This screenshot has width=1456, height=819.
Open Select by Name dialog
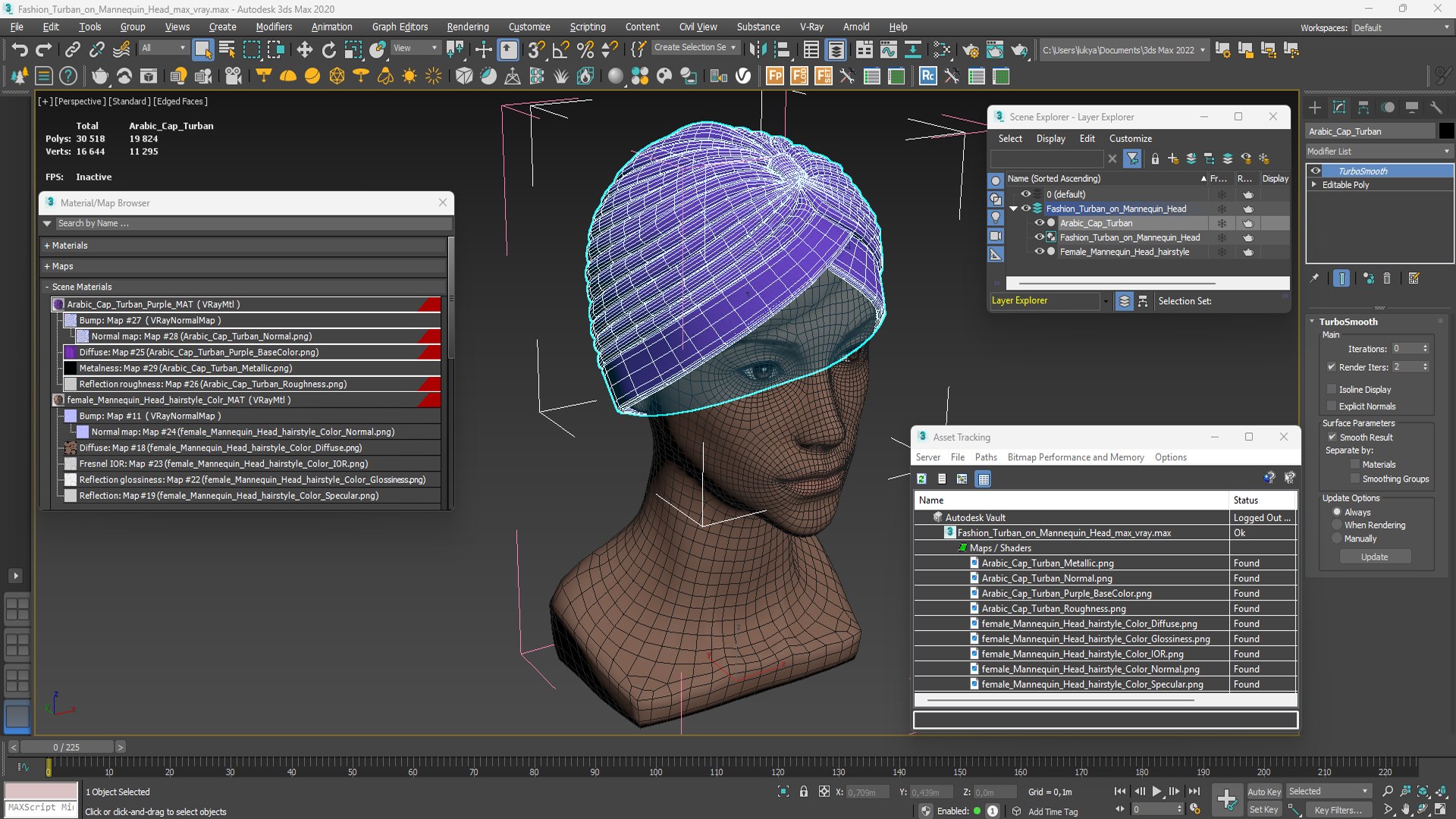pos(227,50)
